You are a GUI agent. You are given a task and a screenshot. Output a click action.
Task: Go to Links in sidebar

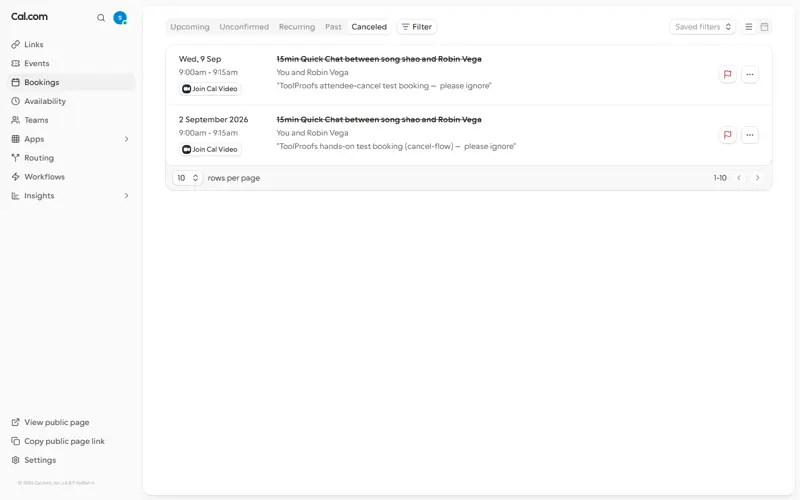tap(71, 44)
